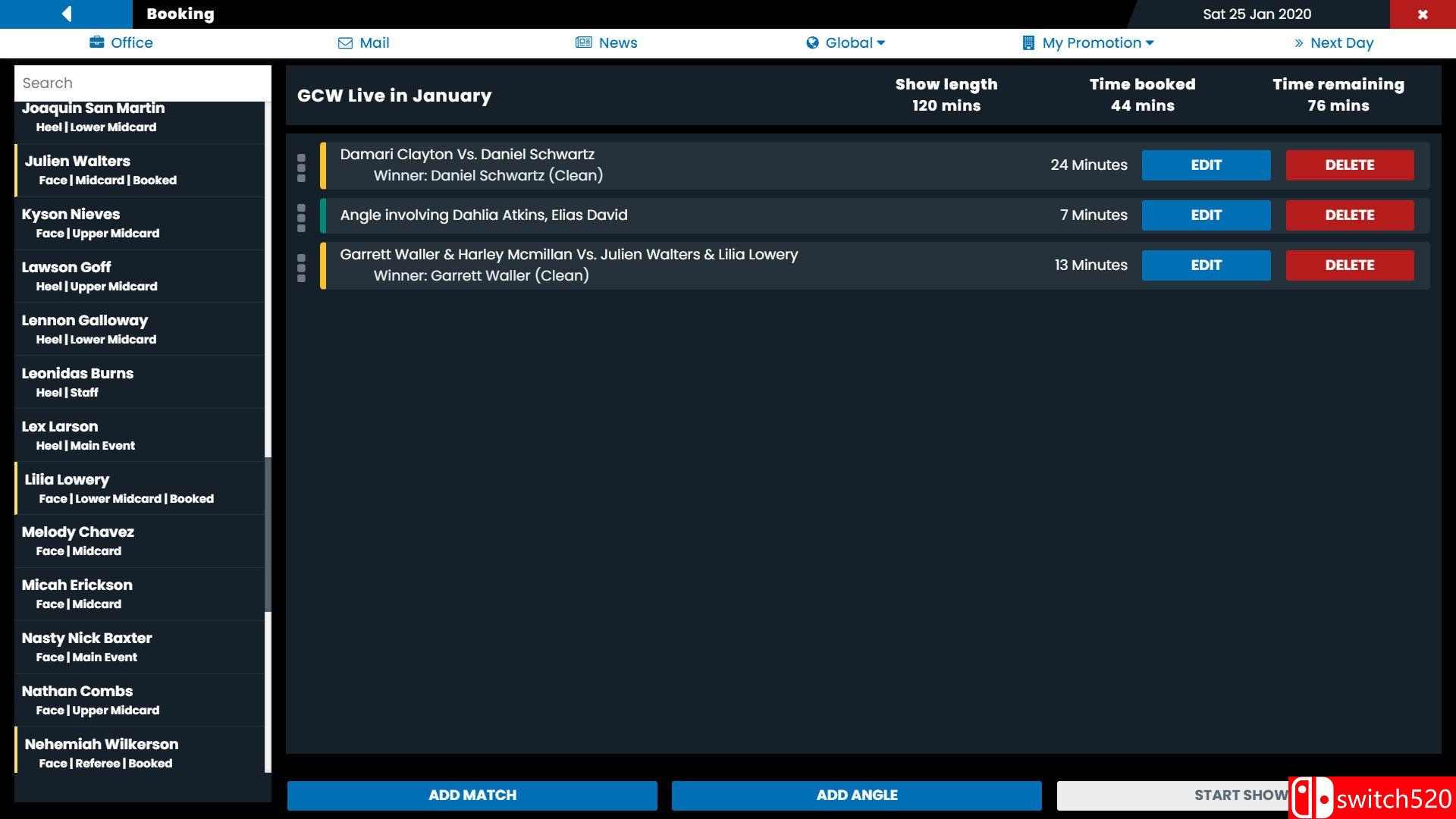Grab drag handle of Garrett Waller tag match
The image size is (1456, 819).
[x=301, y=268]
